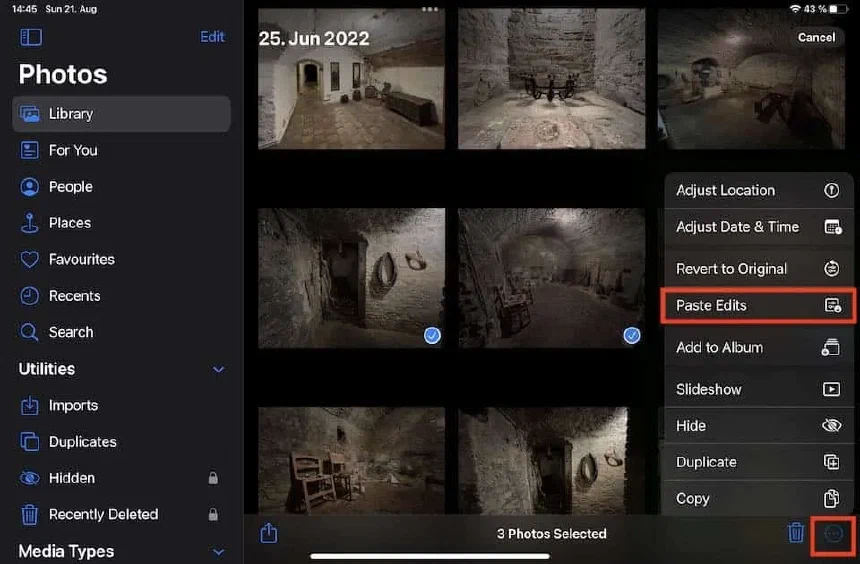This screenshot has width=860, height=564.
Task: Tap the three dots above the photo grid
Action: [430, 9]
